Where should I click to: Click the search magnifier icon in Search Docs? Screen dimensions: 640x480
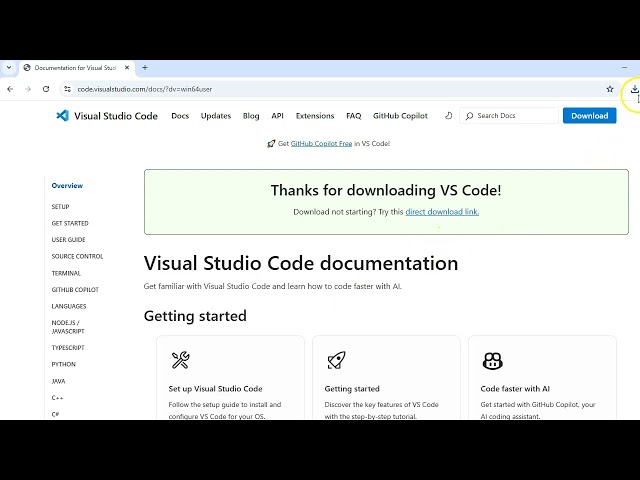[469, 116]
